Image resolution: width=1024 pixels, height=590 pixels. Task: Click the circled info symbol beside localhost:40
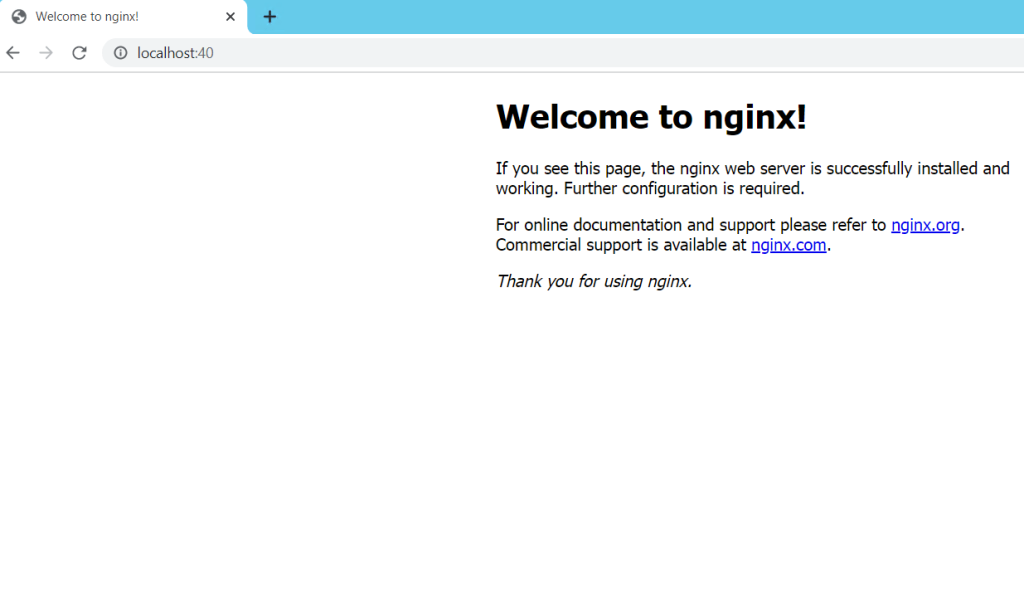click(x=119, y=52)
